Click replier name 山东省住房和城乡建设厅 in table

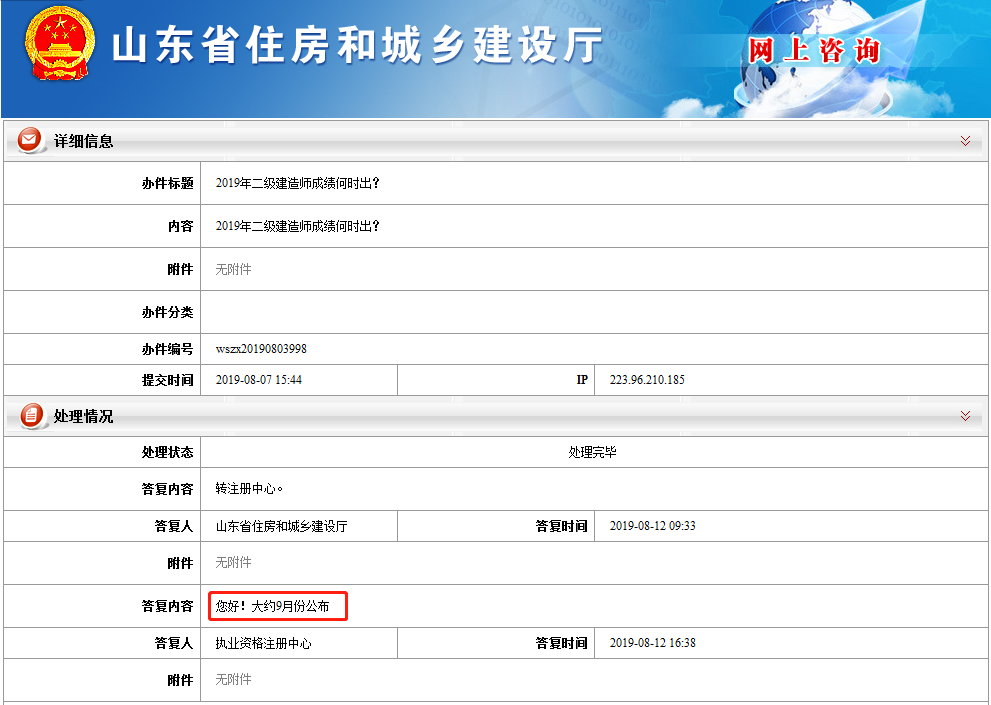pos(281,526)
